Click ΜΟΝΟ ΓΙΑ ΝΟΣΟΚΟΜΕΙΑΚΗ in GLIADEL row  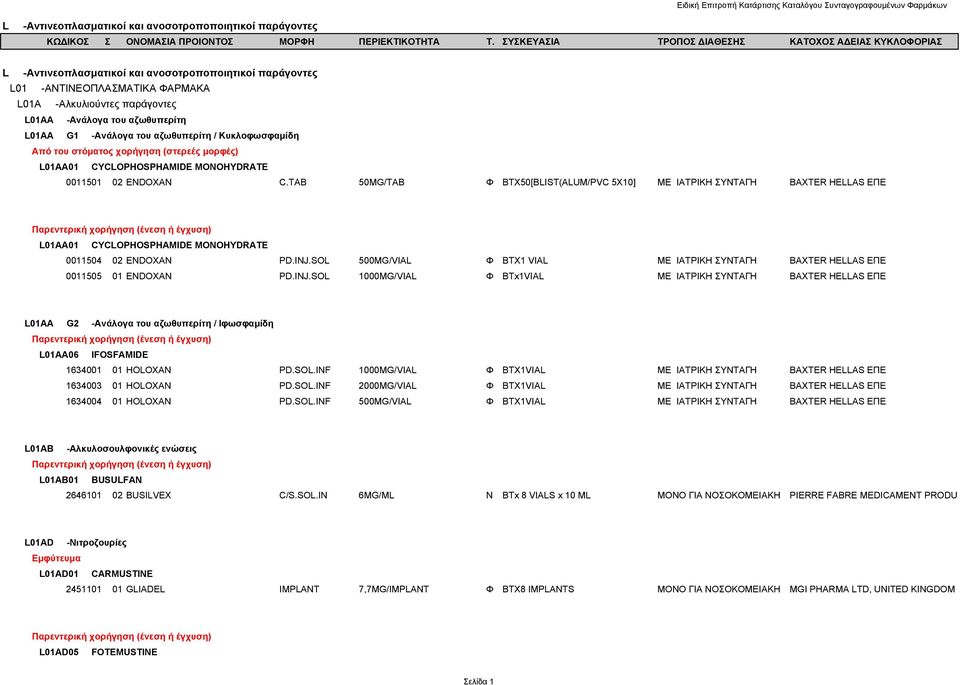(719, 590)
